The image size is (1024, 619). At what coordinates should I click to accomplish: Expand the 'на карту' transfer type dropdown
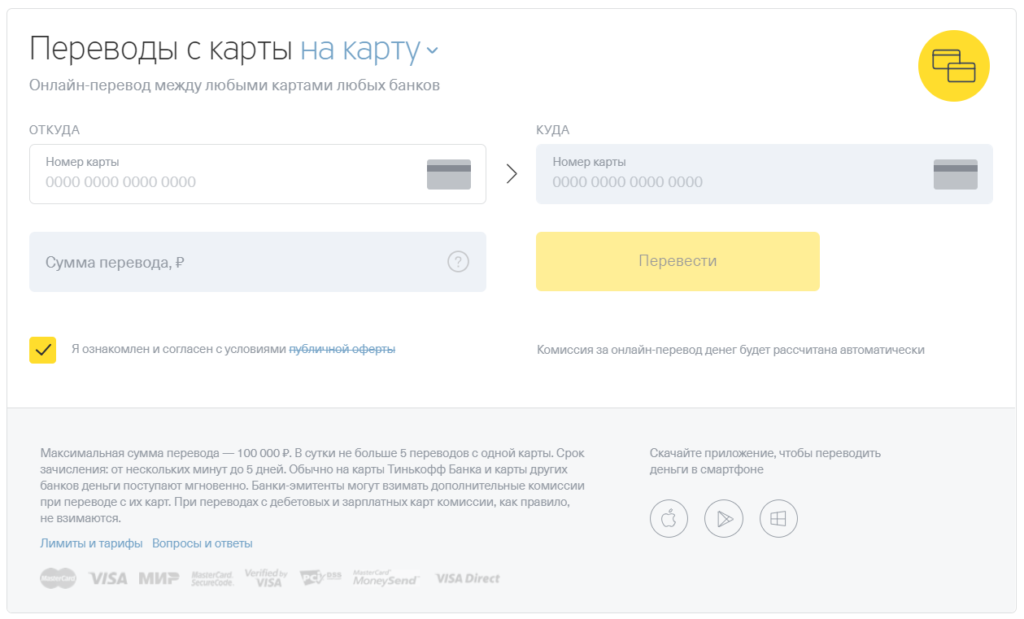[x=360, y=49]
